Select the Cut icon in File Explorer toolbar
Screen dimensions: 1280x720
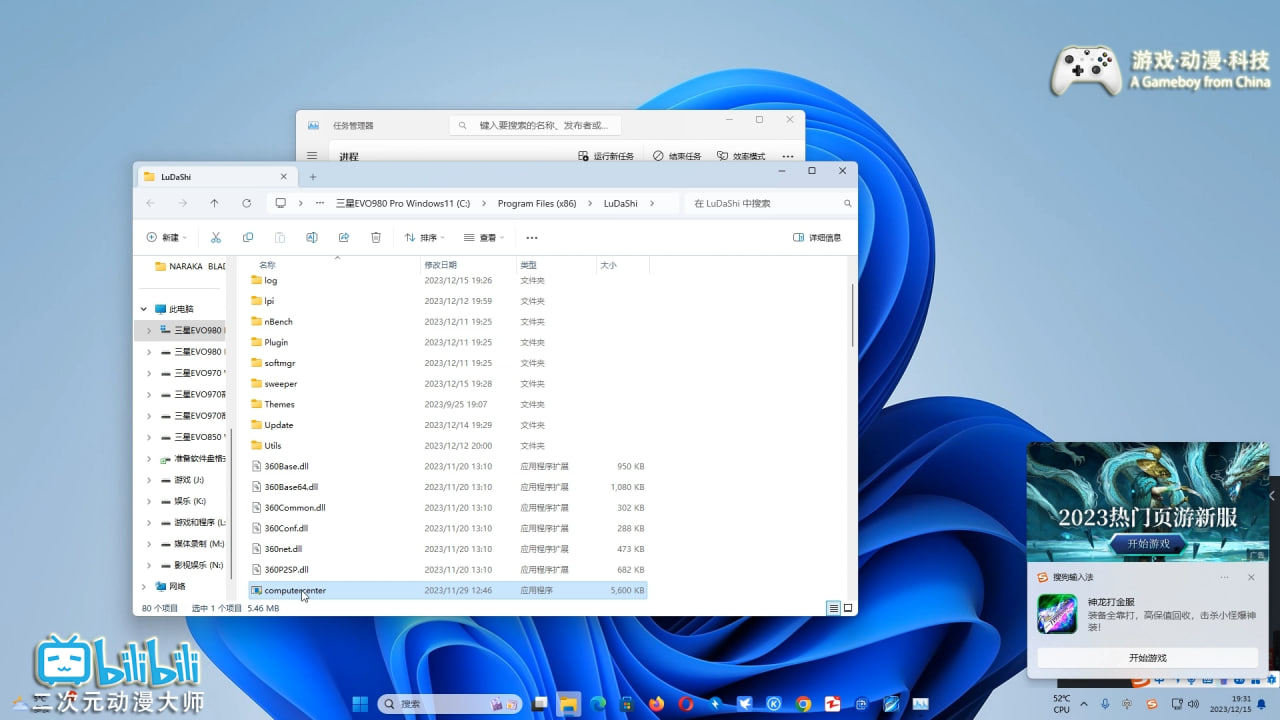click(x=216, y=237)
